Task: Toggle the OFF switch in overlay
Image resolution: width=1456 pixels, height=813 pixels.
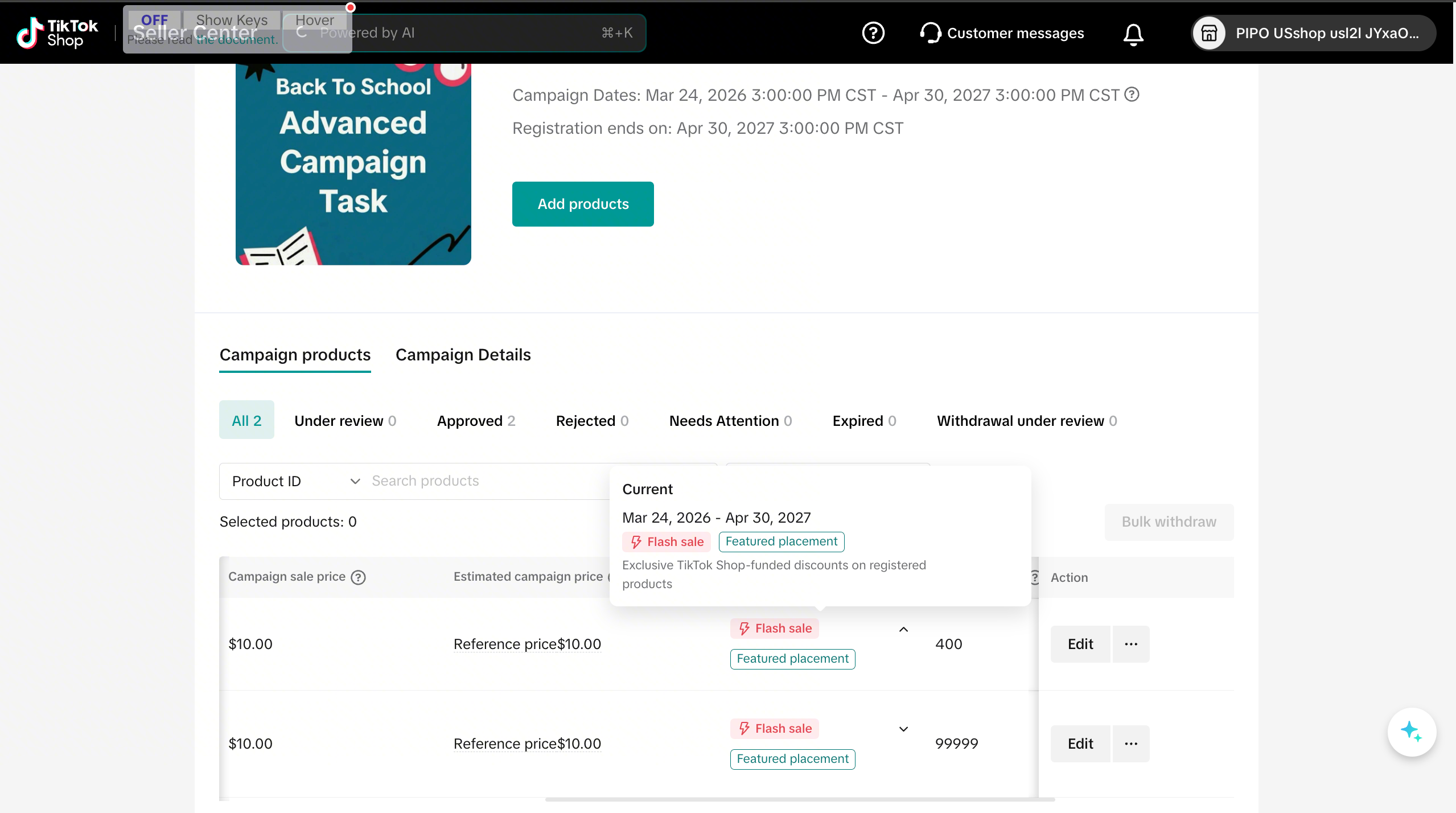Action: (x=154, y=20)
